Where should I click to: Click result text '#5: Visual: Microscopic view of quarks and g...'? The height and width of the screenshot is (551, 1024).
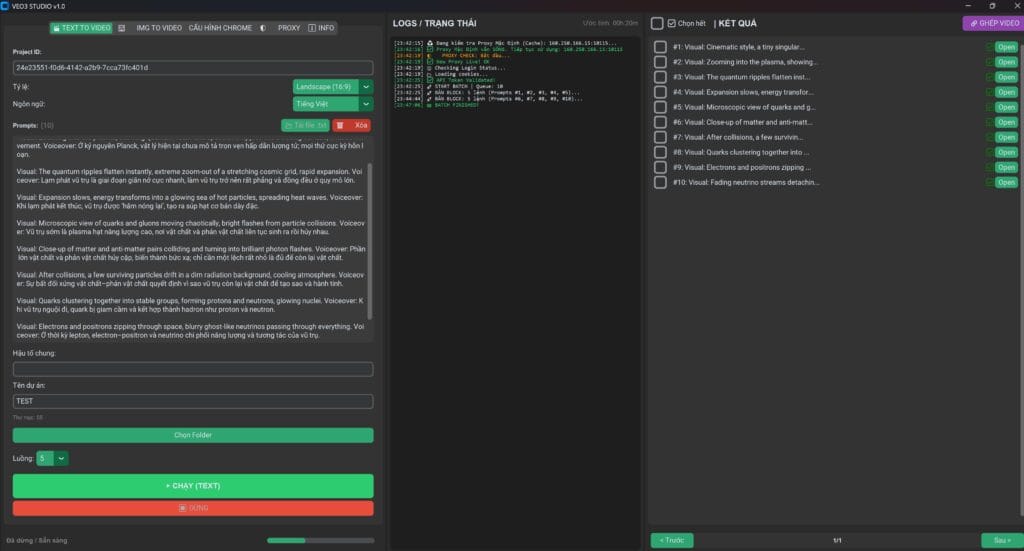point(744,107)
